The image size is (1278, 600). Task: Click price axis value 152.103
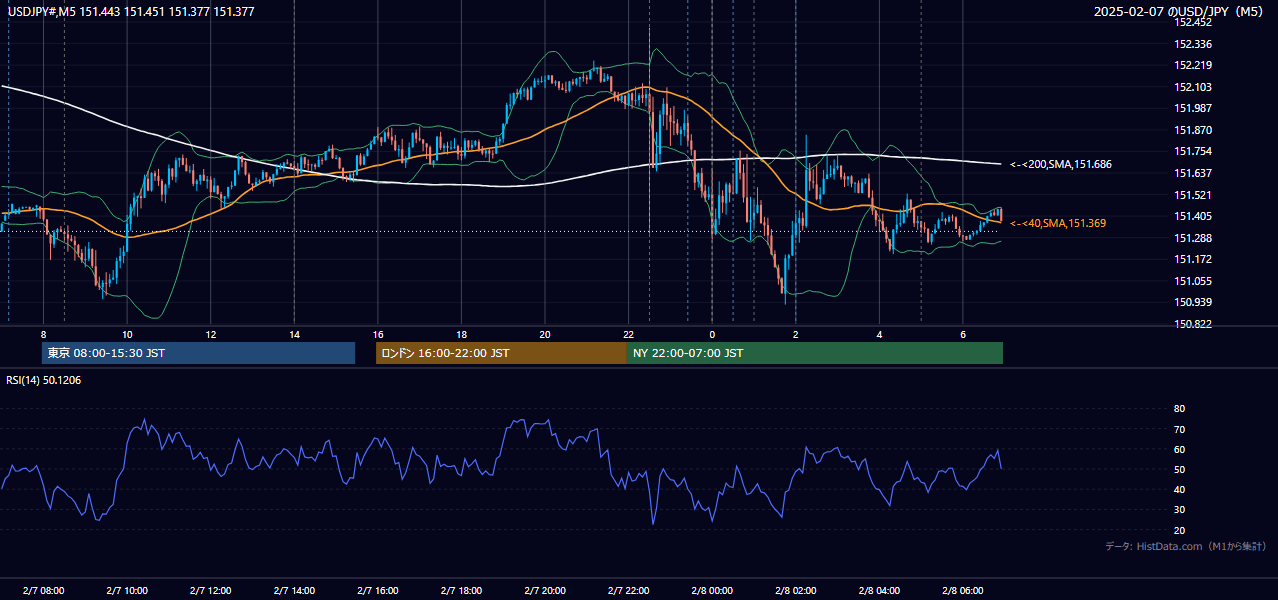point(1193,87)
